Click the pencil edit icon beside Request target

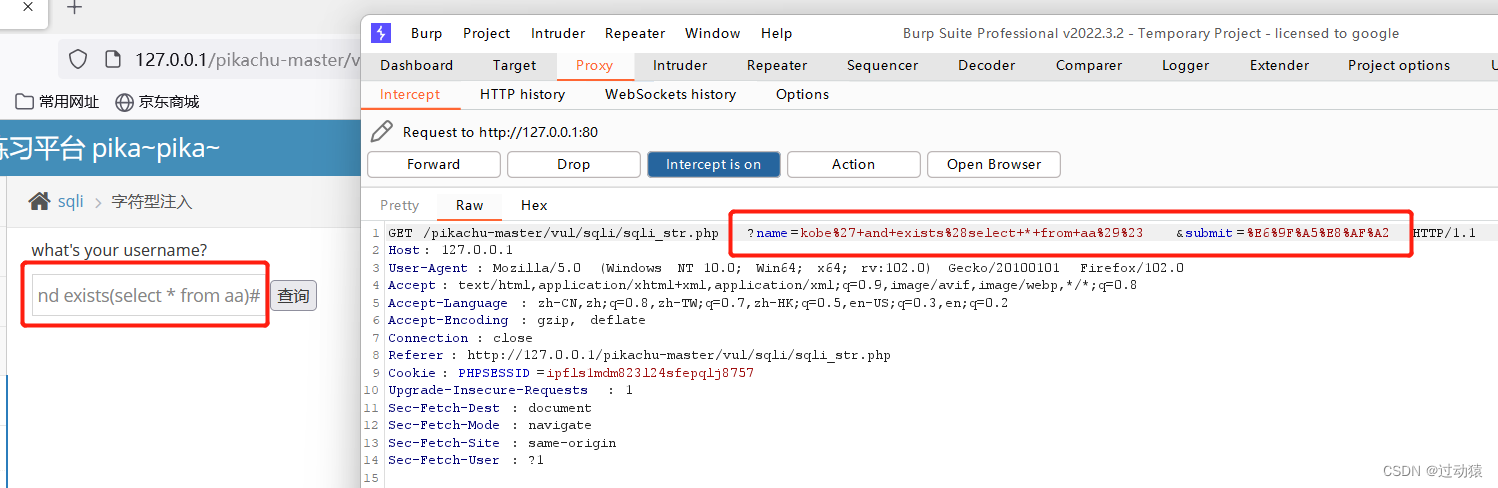pos(382,131)
